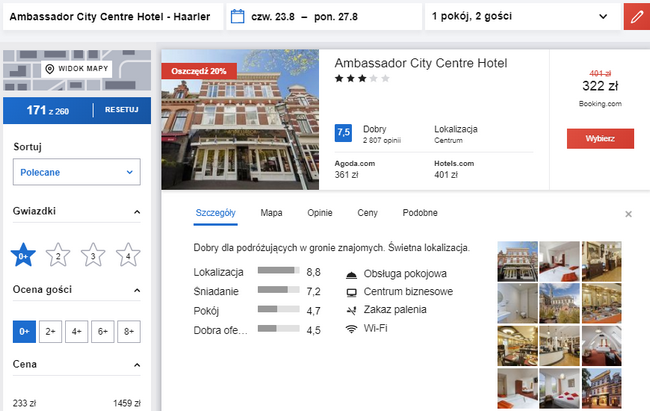Select guest rating 2+ filter
This screenshot has width=650, height=411.
(x=51, y=331)
